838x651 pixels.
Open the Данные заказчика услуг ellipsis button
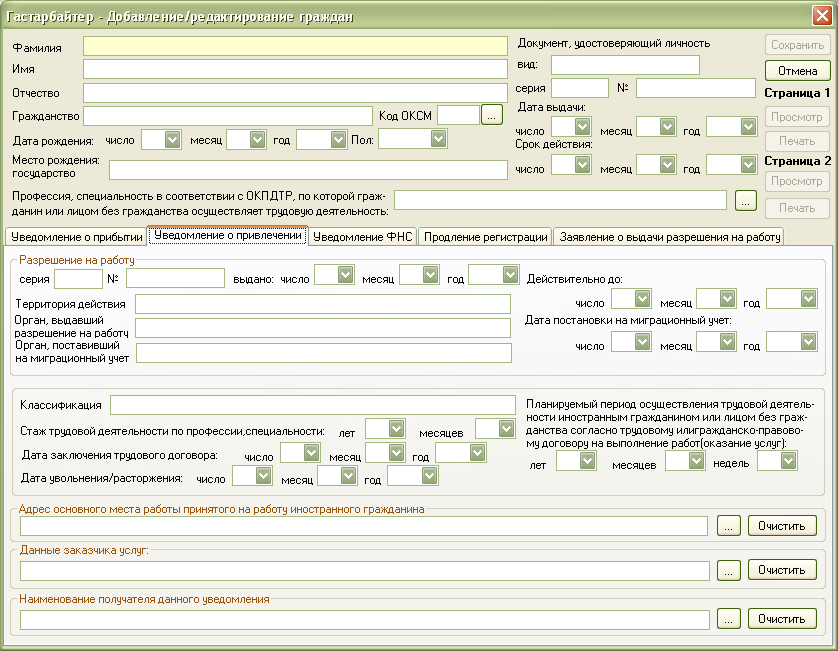[x=728, y=570]
